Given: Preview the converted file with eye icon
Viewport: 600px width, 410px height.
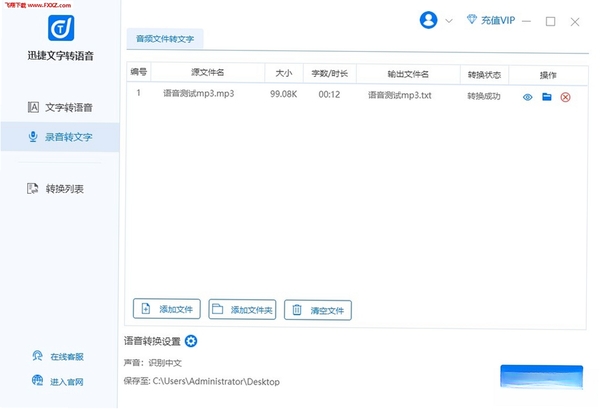Looking at the screenshot, I should [x=527, y=97].
